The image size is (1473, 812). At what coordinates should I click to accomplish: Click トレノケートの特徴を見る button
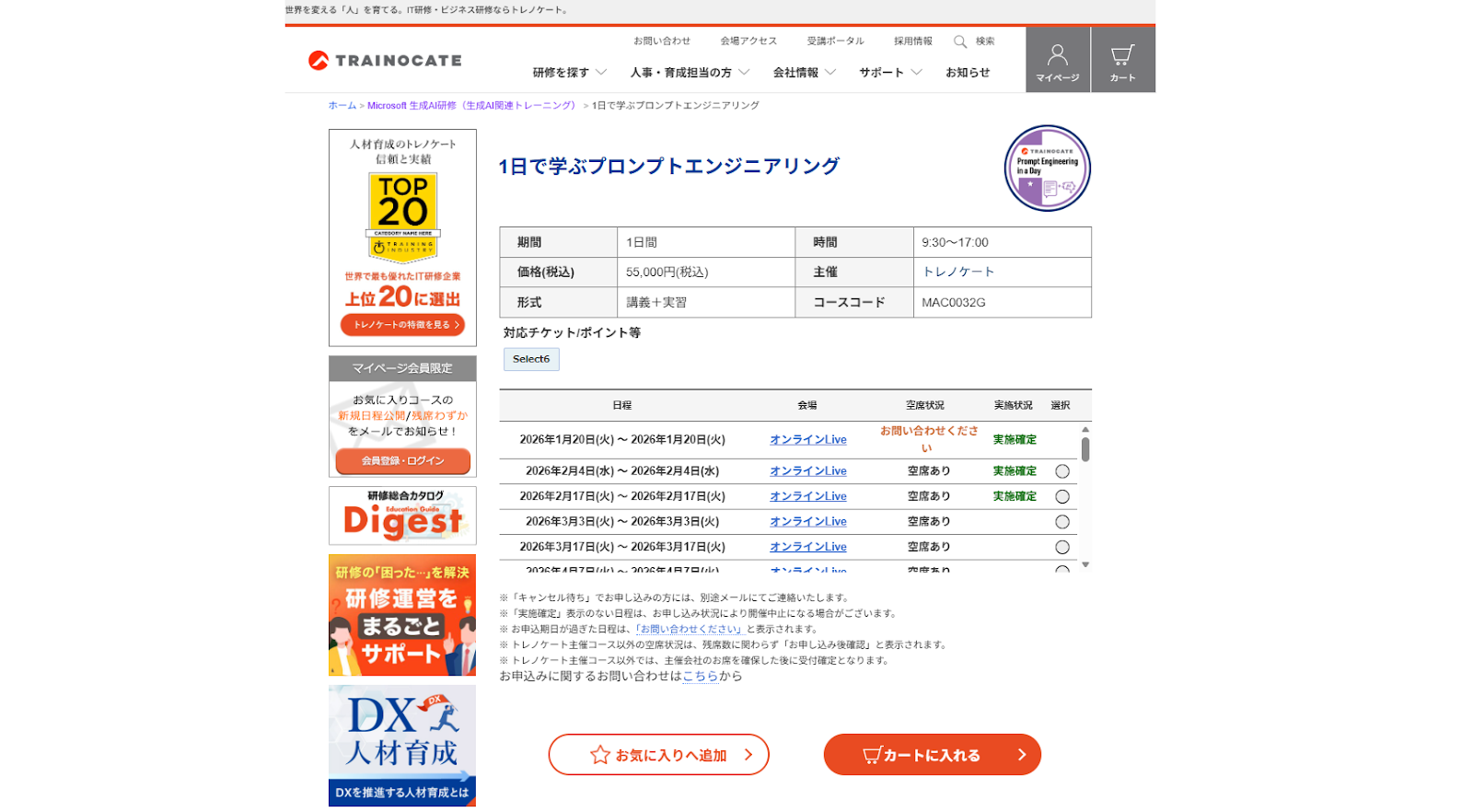pos(402,325)
